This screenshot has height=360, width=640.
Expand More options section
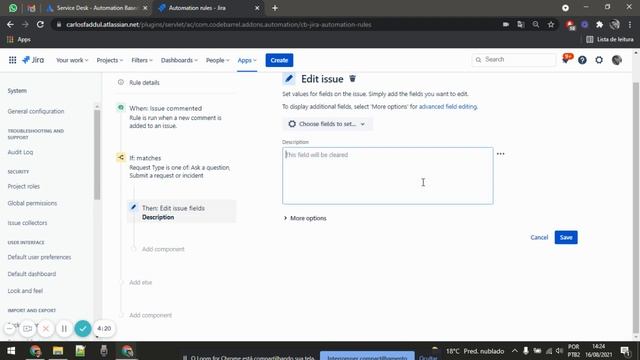coord(305,218)
